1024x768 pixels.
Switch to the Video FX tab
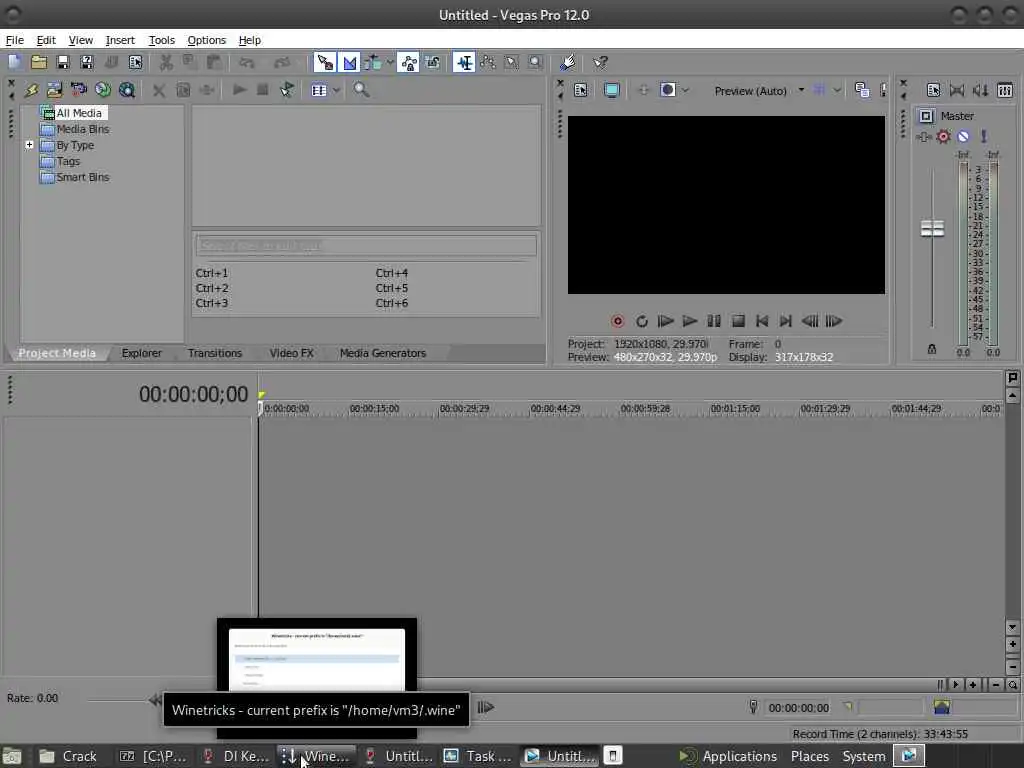coord(291,353)
